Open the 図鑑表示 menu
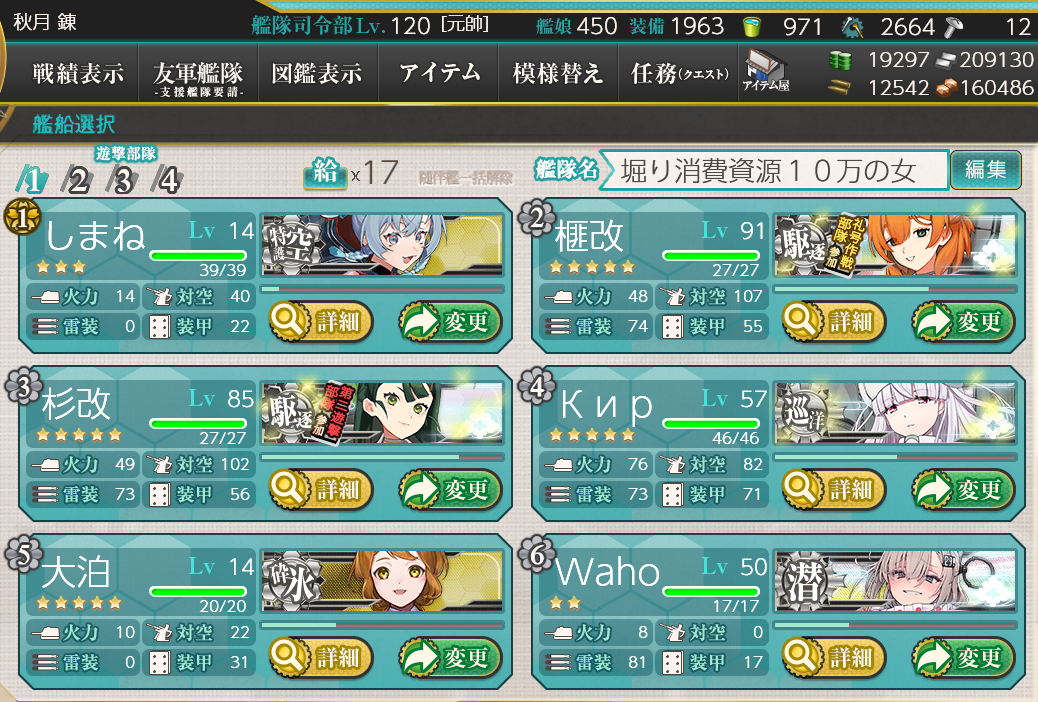 click(x=318, y=73)
